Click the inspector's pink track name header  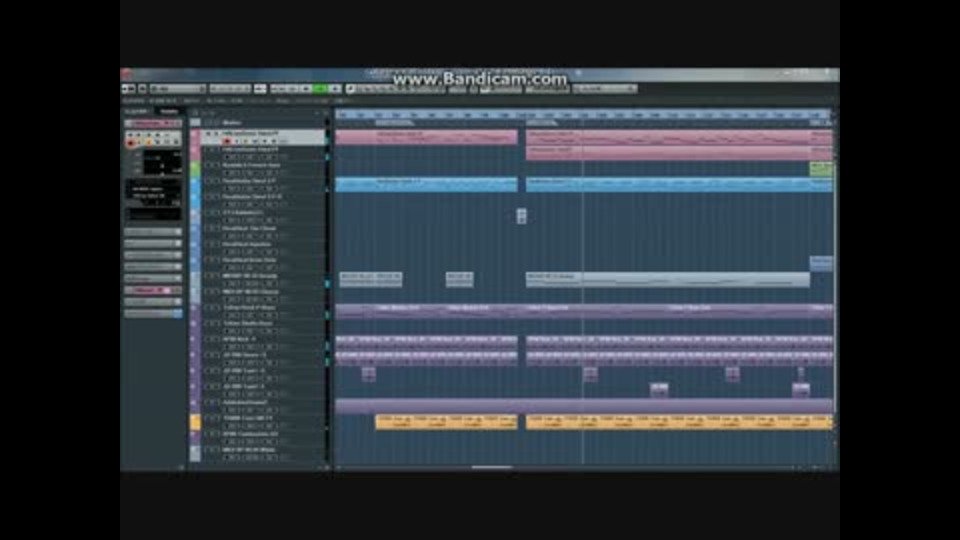coord(153,124)
